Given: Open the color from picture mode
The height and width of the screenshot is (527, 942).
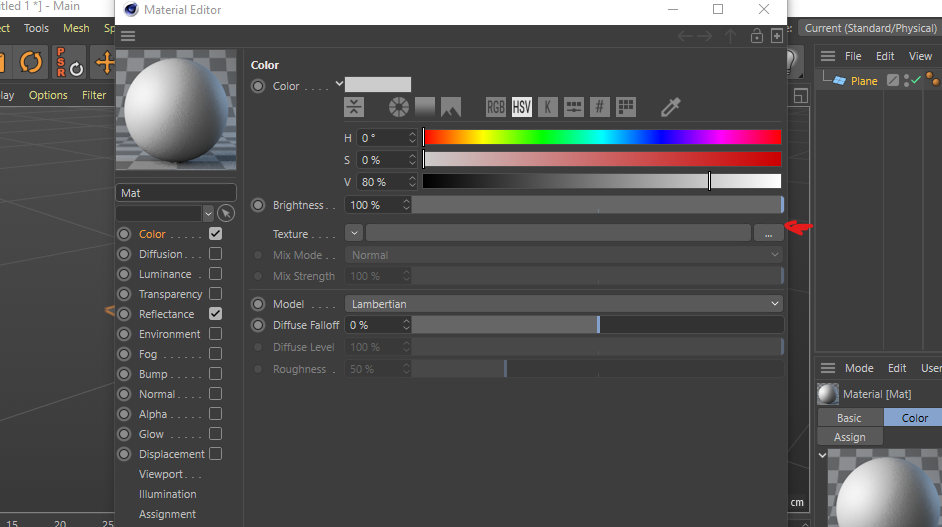Looking at the screenshot, I should click(451, 107).
